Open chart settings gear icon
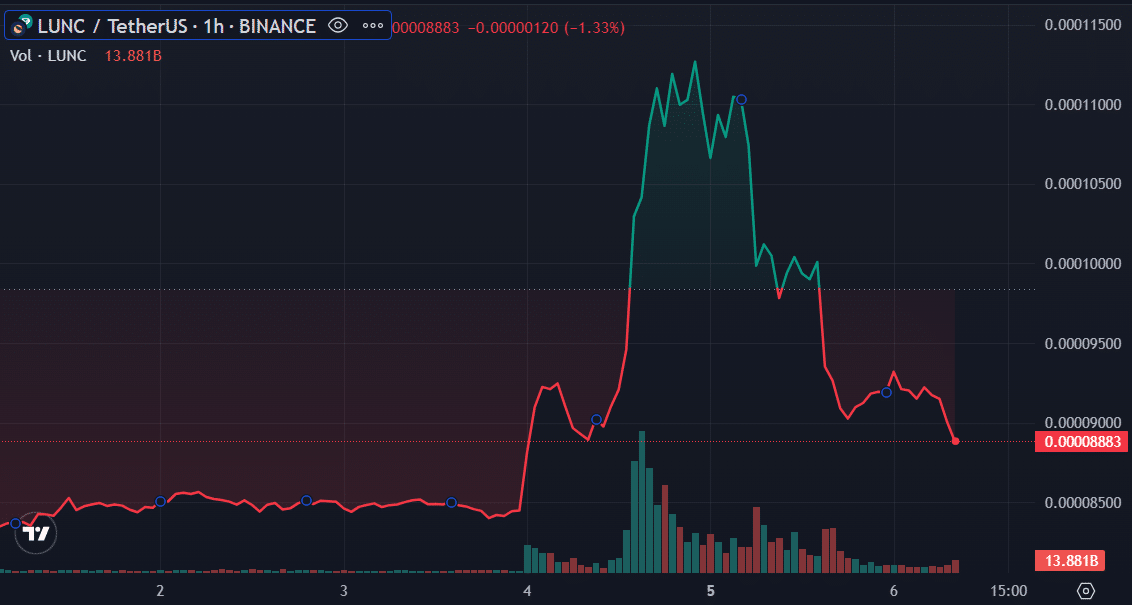This screenshot has height=605, width=1132. (x=1086, y=591)
